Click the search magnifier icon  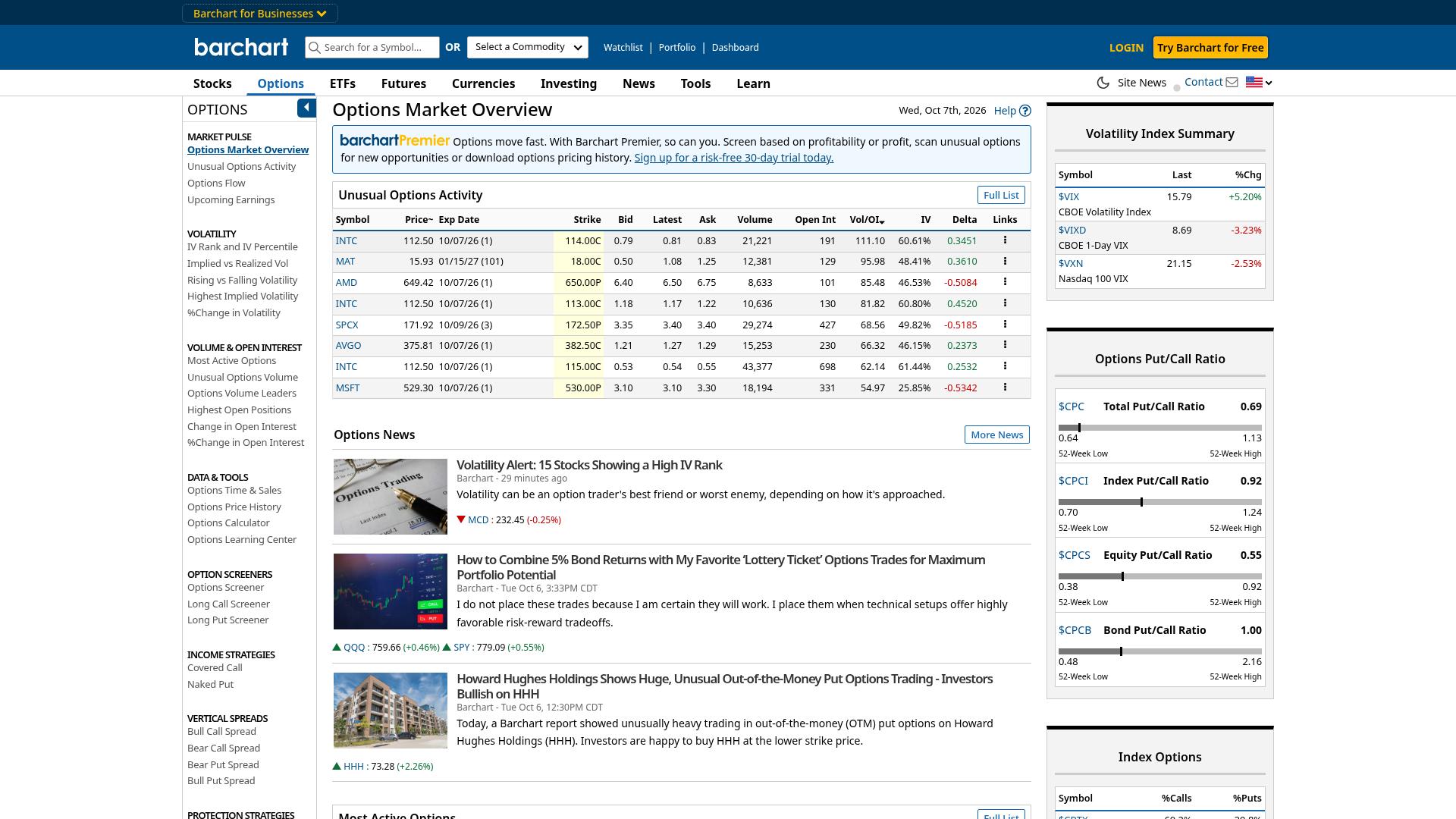[x=315, y=47]
